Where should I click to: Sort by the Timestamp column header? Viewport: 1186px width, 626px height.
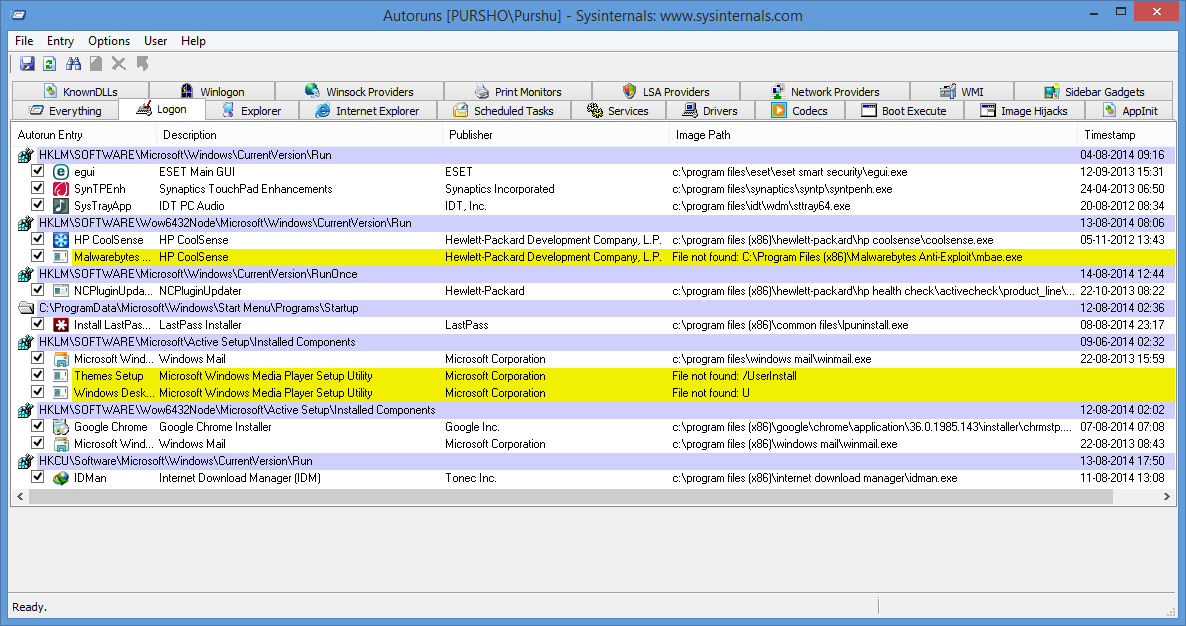pyautogui.click(x=1109, y=135)
